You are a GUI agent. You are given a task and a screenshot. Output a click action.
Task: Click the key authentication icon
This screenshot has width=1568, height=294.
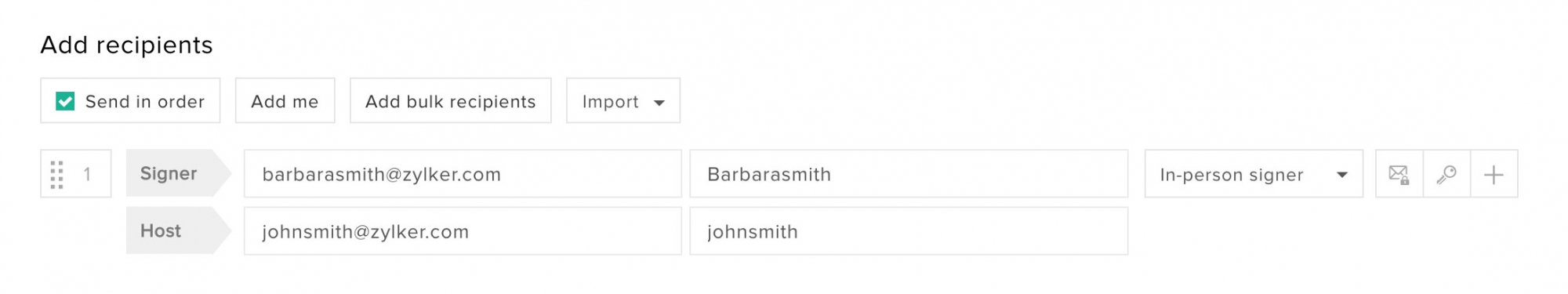click(1446, 174)
